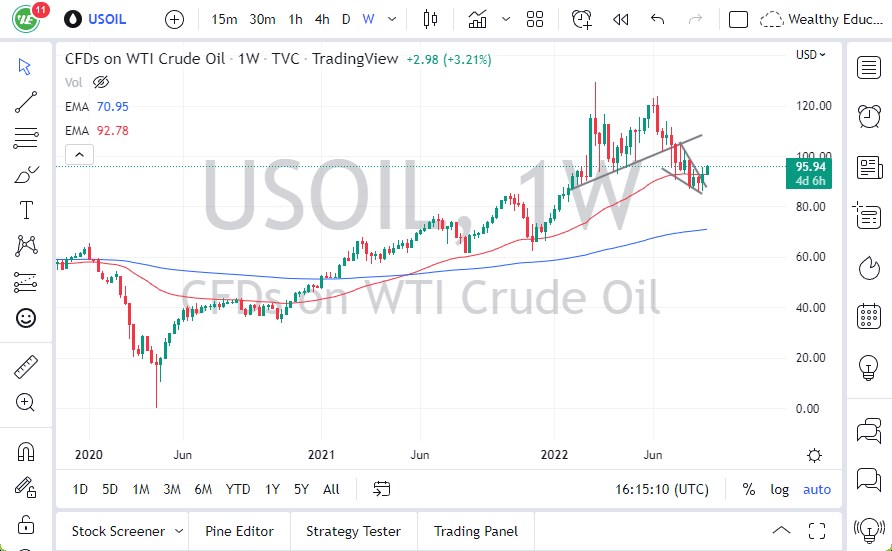
Task: Set date range to YTD
Action: tap(238, 490)
